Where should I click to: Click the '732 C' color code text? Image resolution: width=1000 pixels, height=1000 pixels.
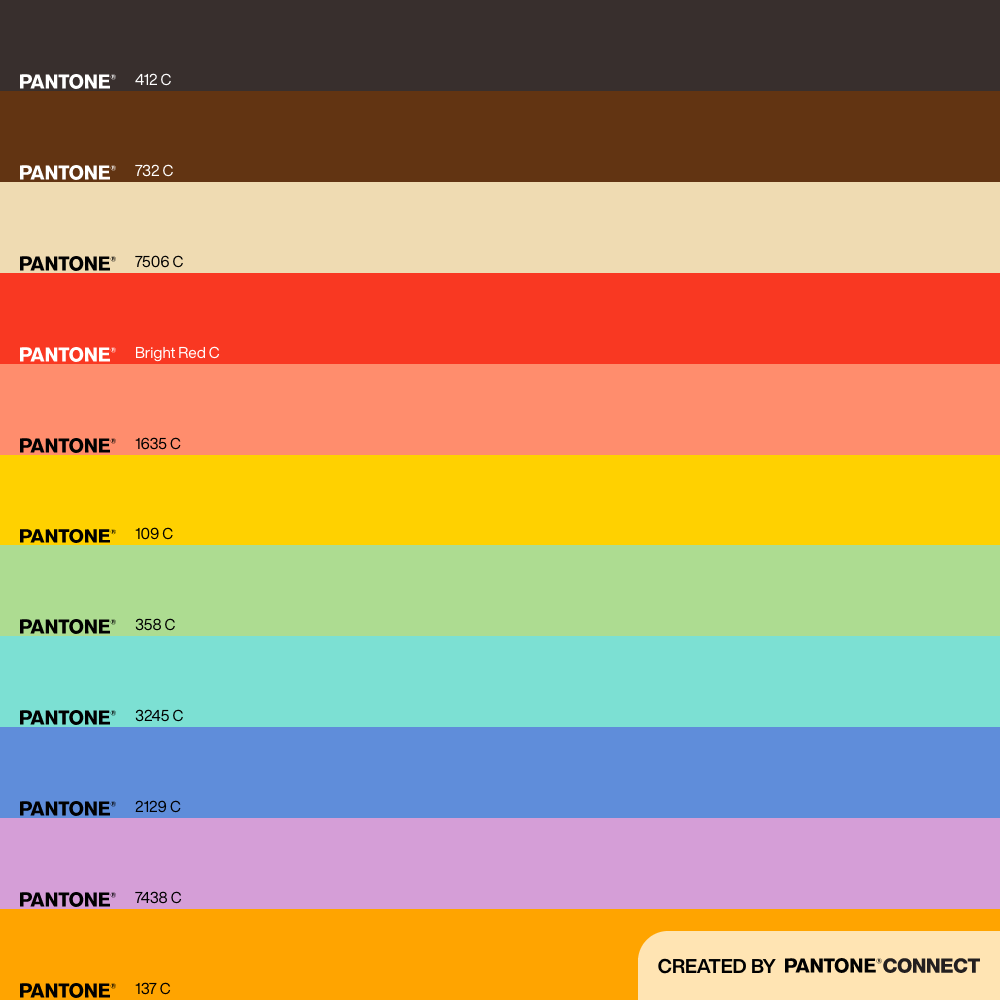(154, 171)
